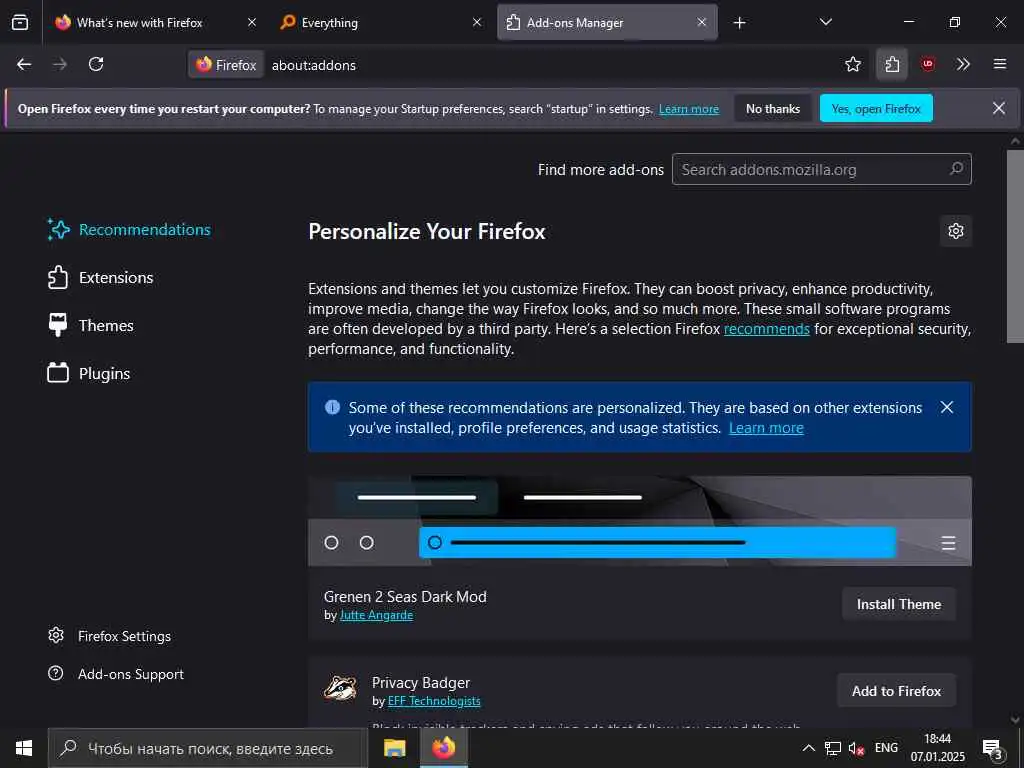
Task: Open the Plugins category in sidebar
Action: tap(89, 374)
